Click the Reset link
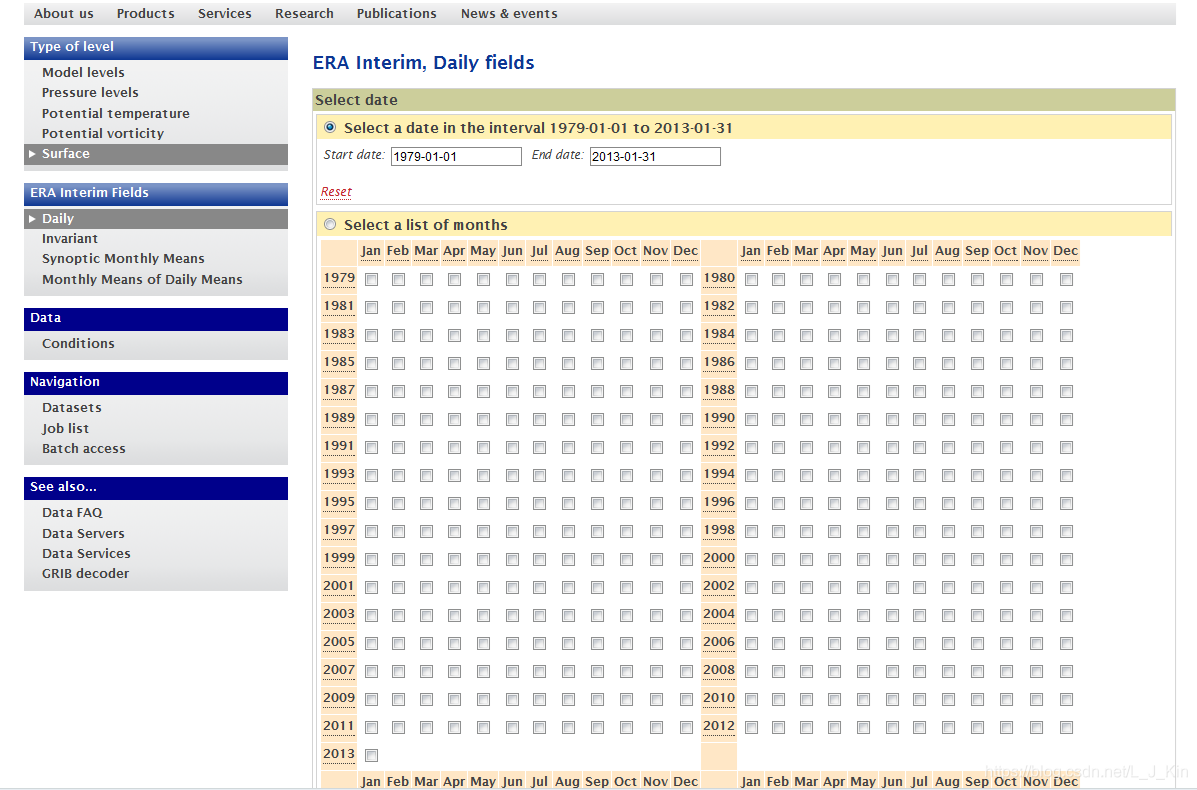The height and width of the screenshot is (790, 1197). (336, 192)
